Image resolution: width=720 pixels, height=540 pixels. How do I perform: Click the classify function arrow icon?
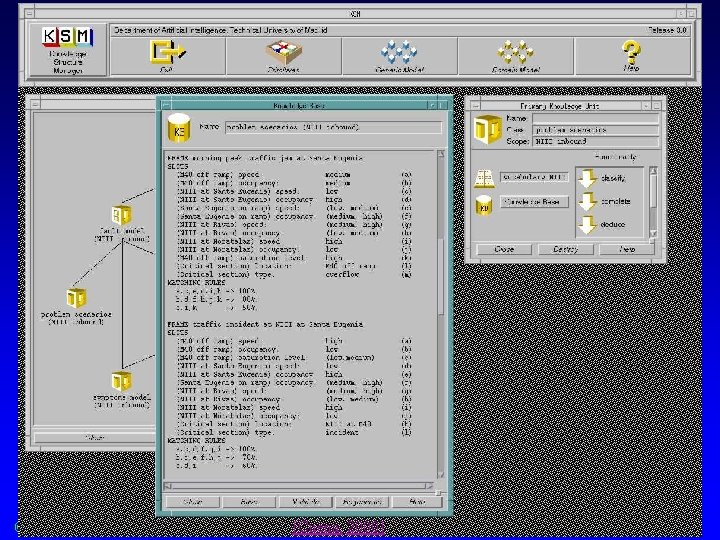pos(587,177)
